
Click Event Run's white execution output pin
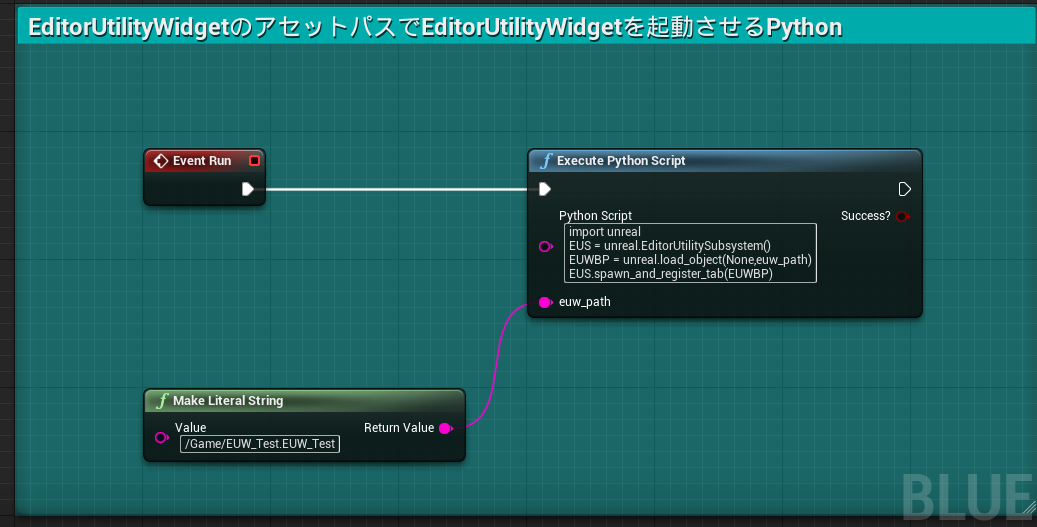click(248, 189)
